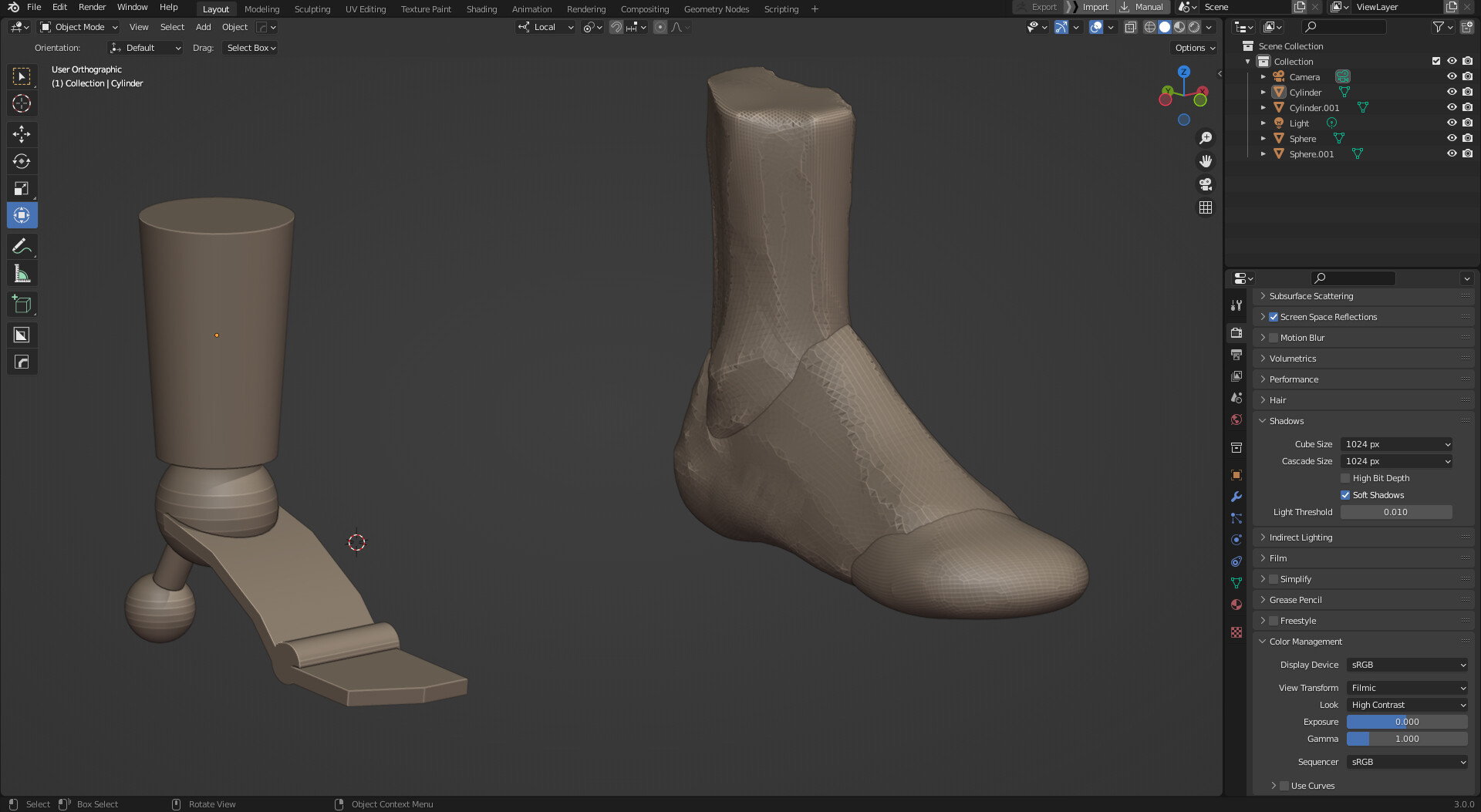Select the Rotate tool
This screenshot has height=812, width=1481.
pos(22,161)
